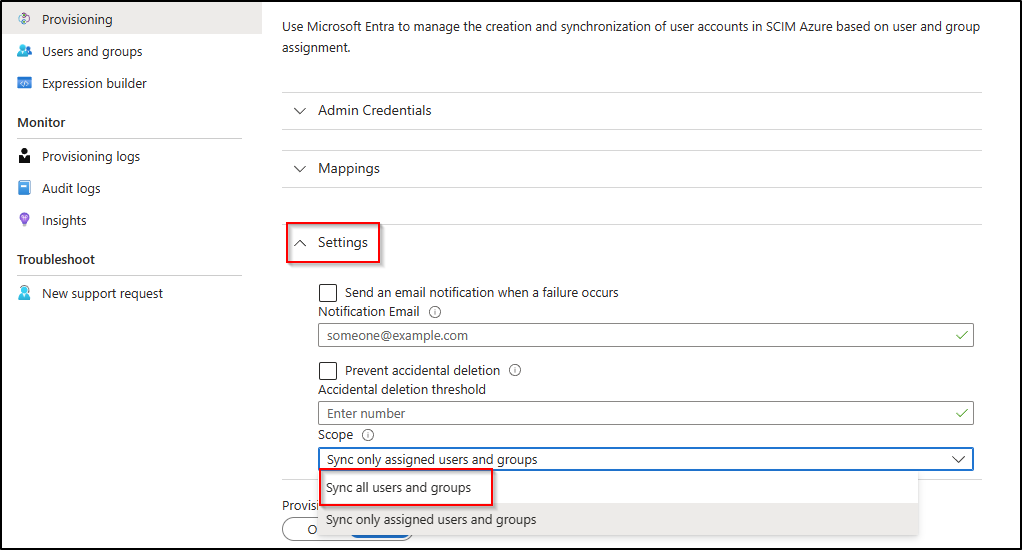Click the Accidental deletion threshold field
This screenshot has height=550, width=1022.
635,413
